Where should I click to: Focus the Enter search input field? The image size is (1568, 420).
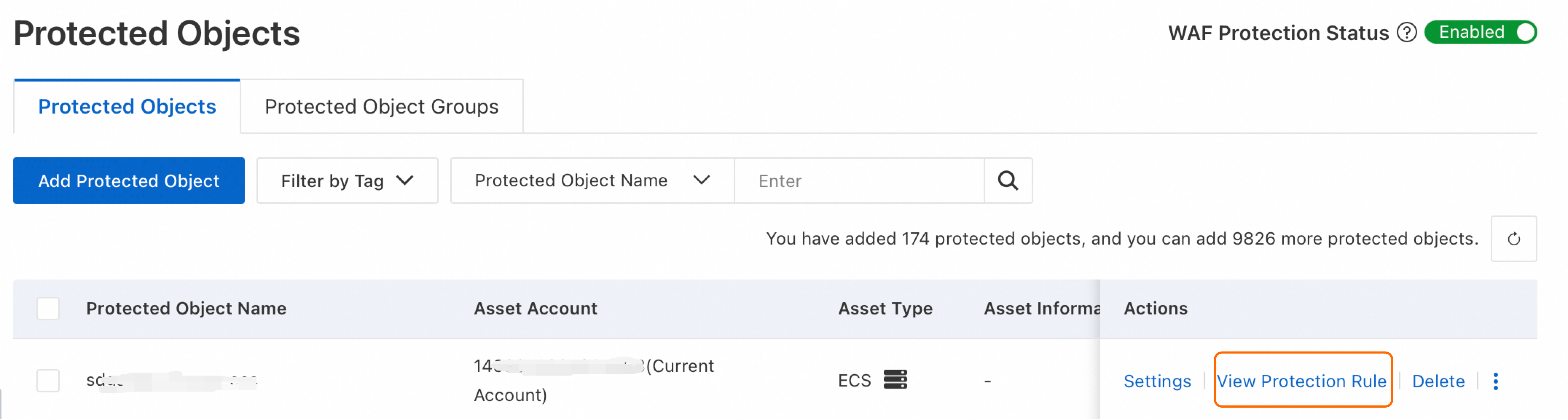pyautogui.click(x=858, y=181)
